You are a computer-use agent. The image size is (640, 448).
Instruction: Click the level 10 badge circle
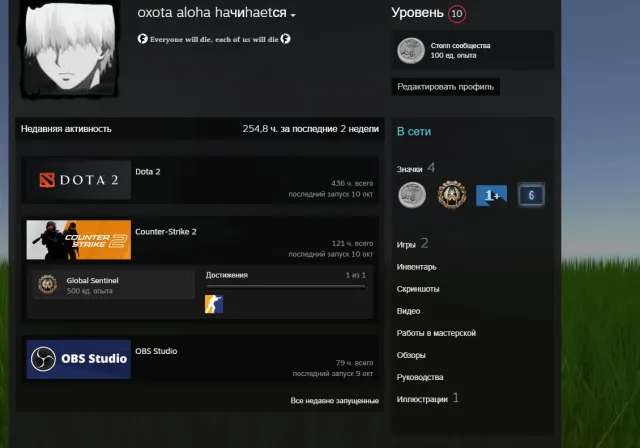(x=457, y=14)
